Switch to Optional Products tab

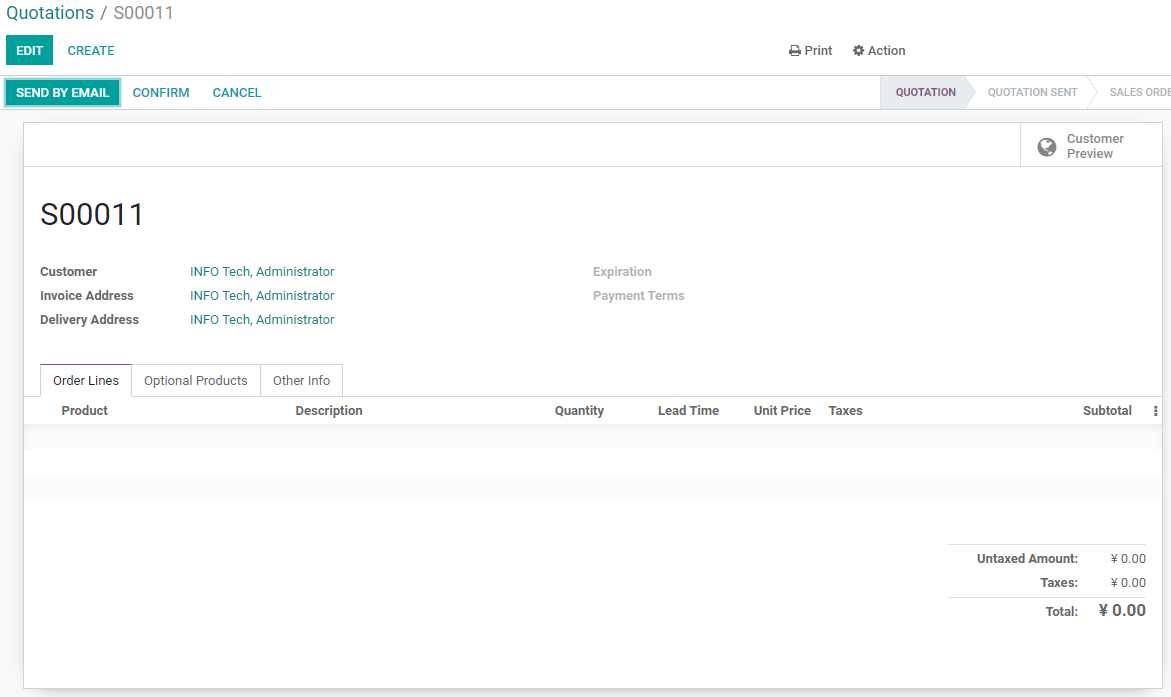tap(196, 380)
